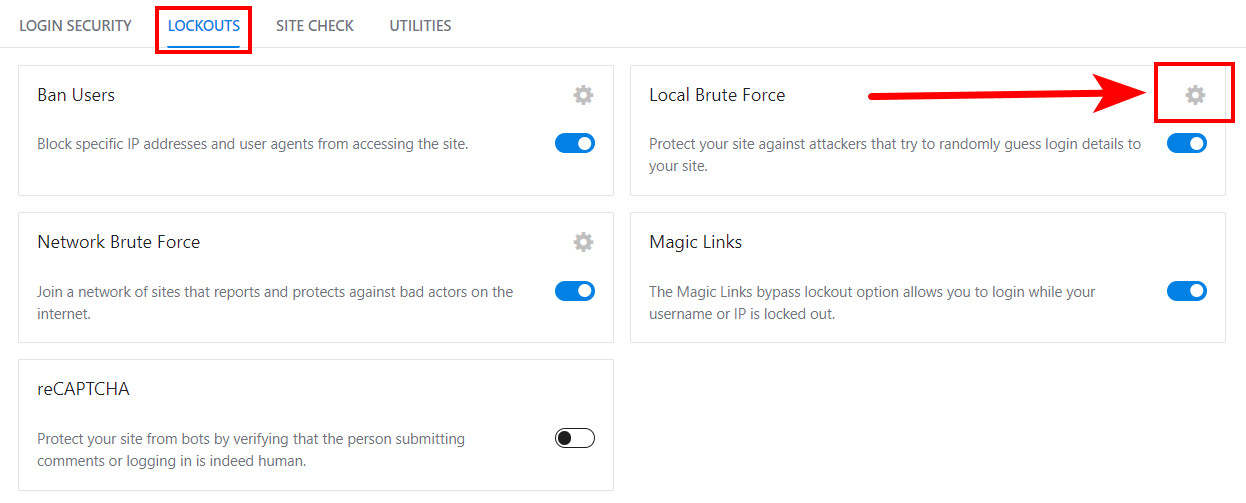Turn off Local Brute Force protection
Image resolution: width=1246 pixels, height=503 pixels.
tap(1187, 143)
